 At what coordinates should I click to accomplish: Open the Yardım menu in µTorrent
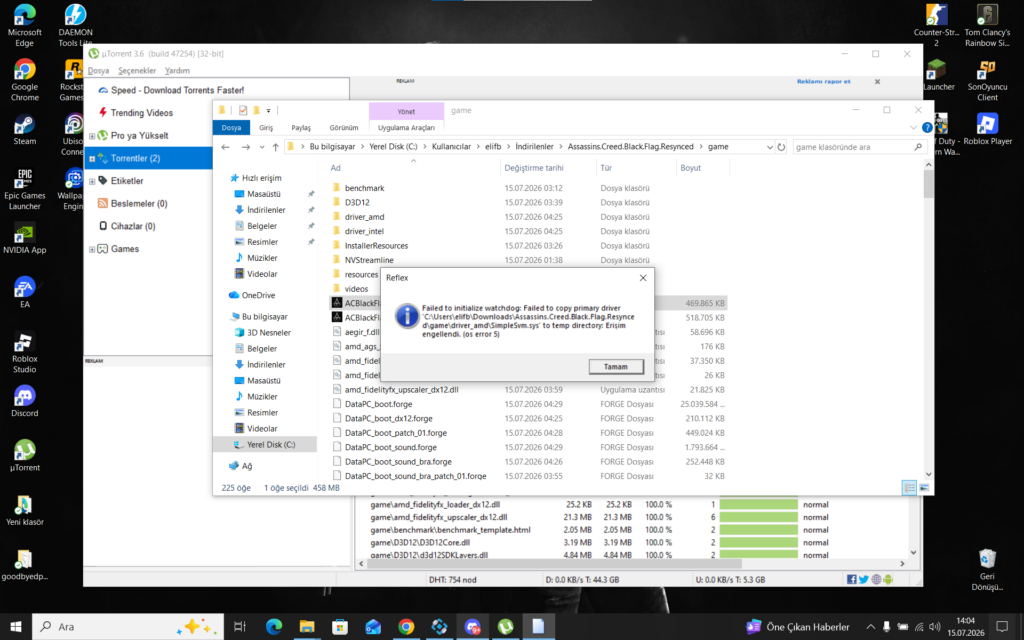pyautogui.click(x=177, y=71)
